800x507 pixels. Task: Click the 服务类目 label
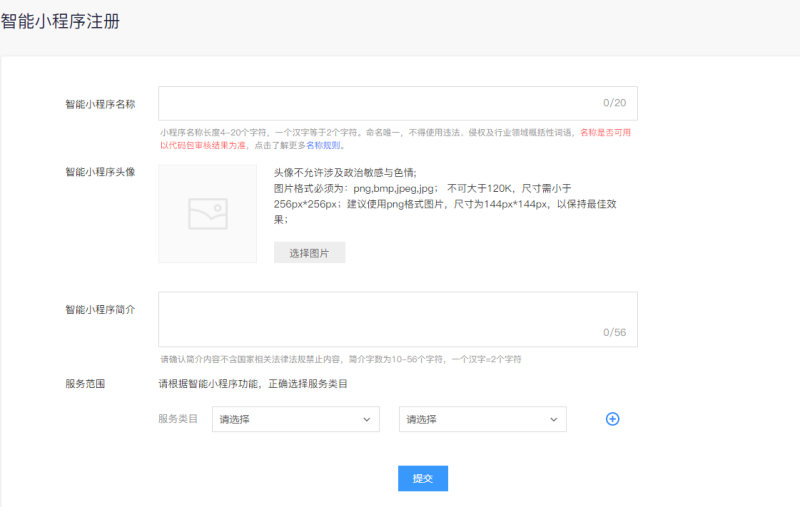point(178,419)
